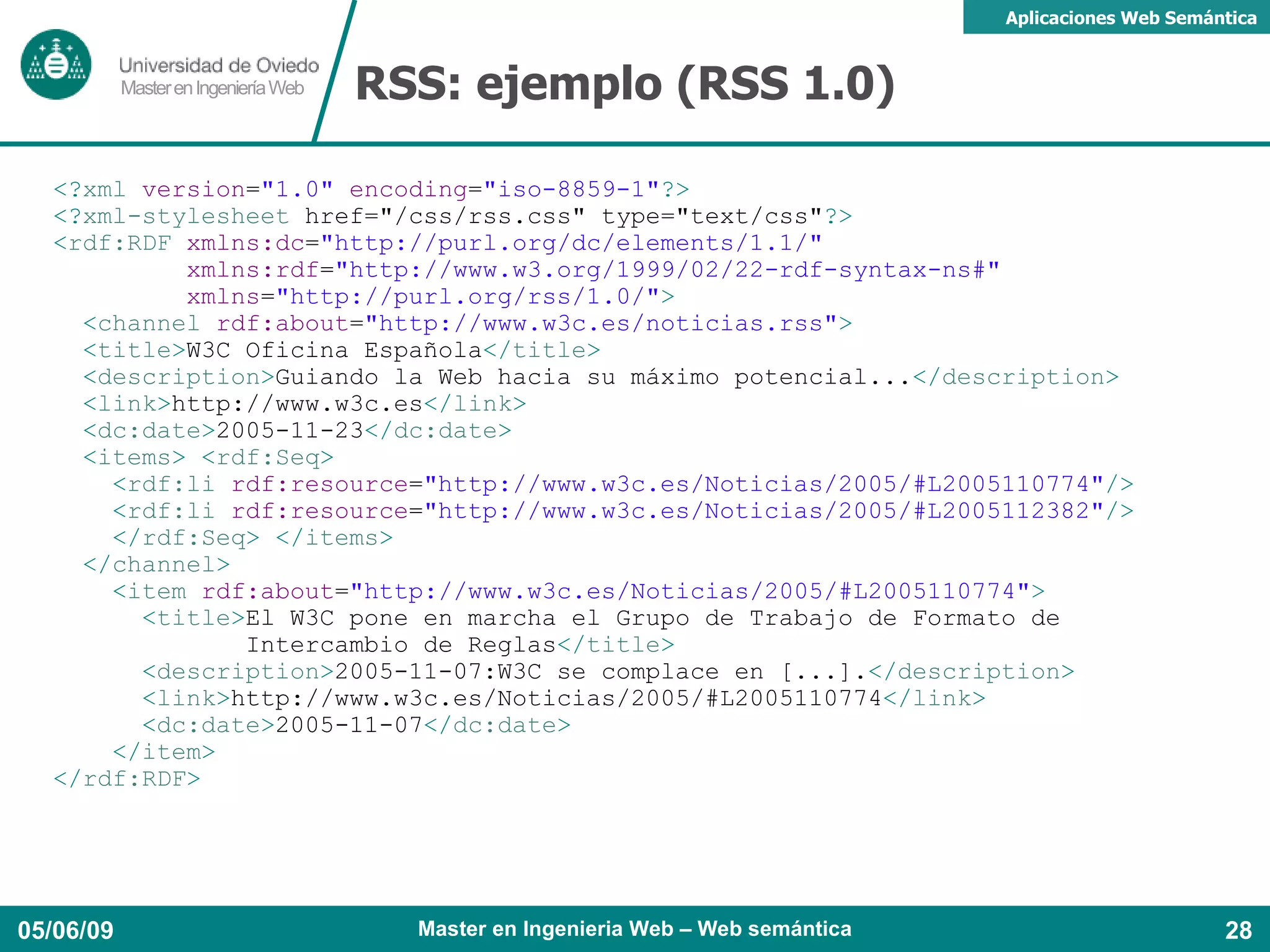Click the Universidad de Oviedo crest logo
Screen dimensions: 1270x952
[56, 64]
